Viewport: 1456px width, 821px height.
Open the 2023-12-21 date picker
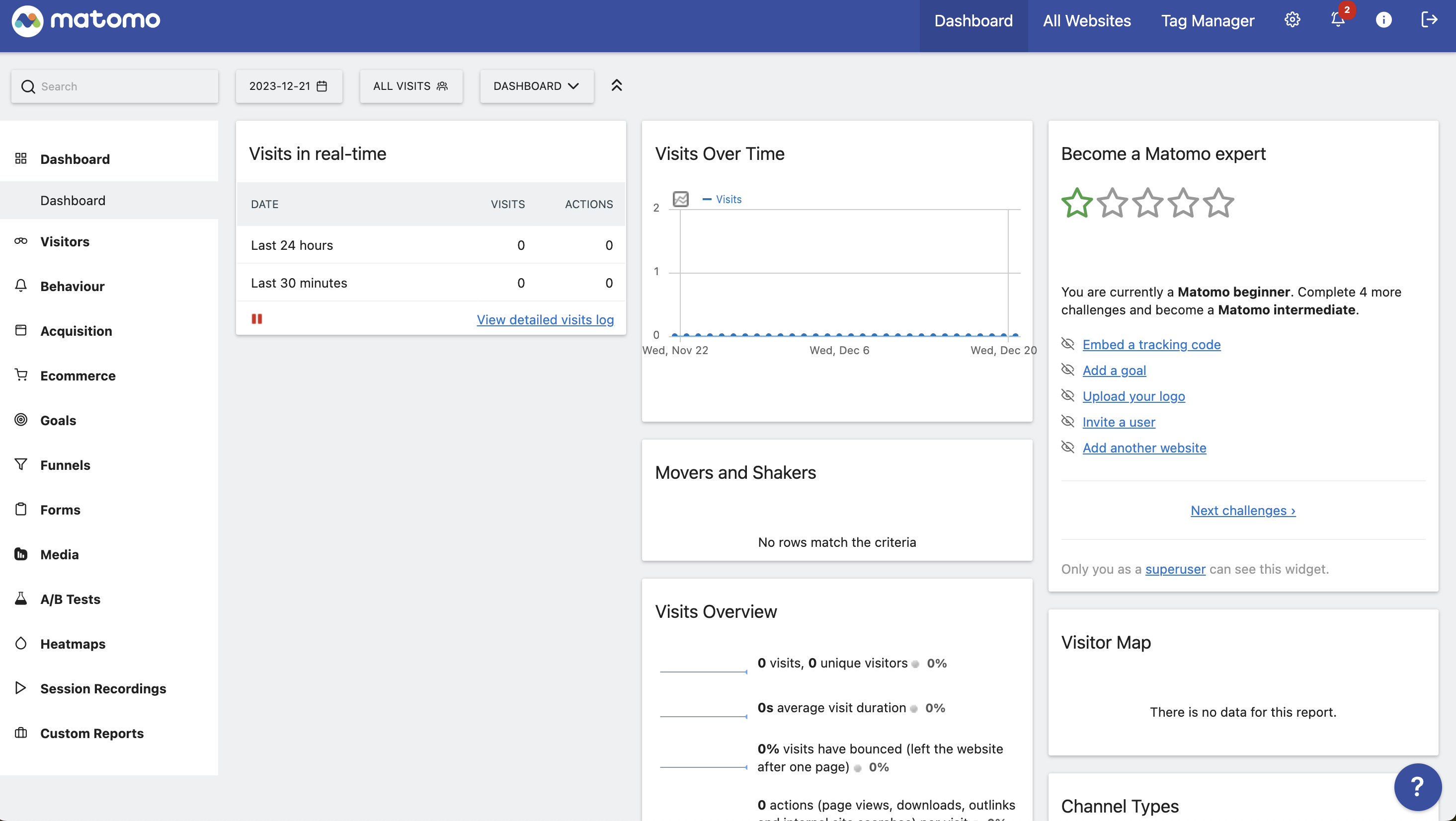coord(289,86)
